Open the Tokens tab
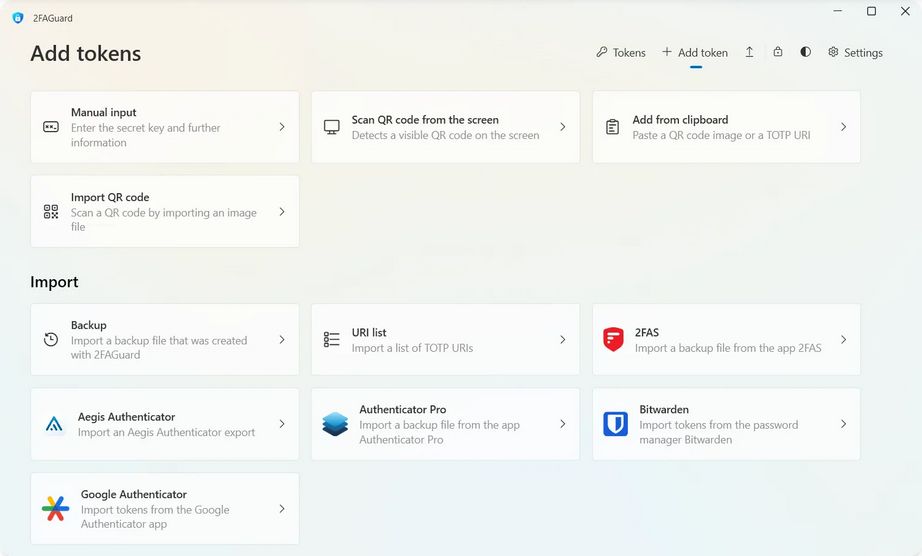Viewport: 922px width, 556px height. (x=621, y=52)
